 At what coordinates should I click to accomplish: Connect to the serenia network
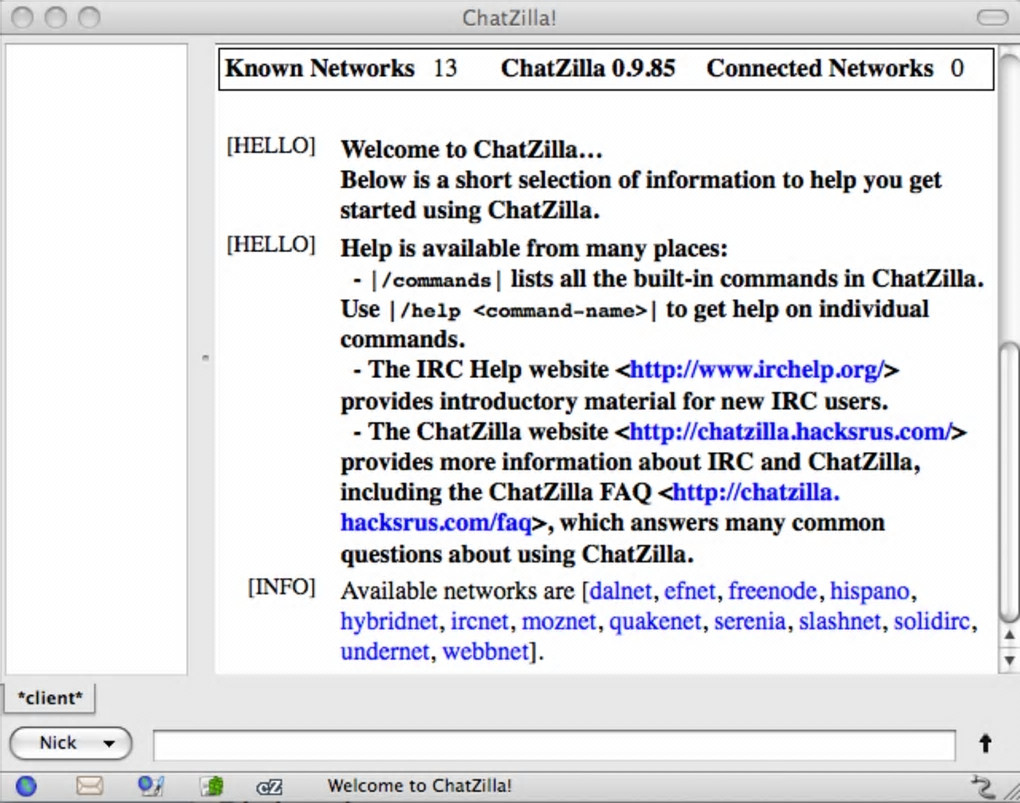(750, 621)
